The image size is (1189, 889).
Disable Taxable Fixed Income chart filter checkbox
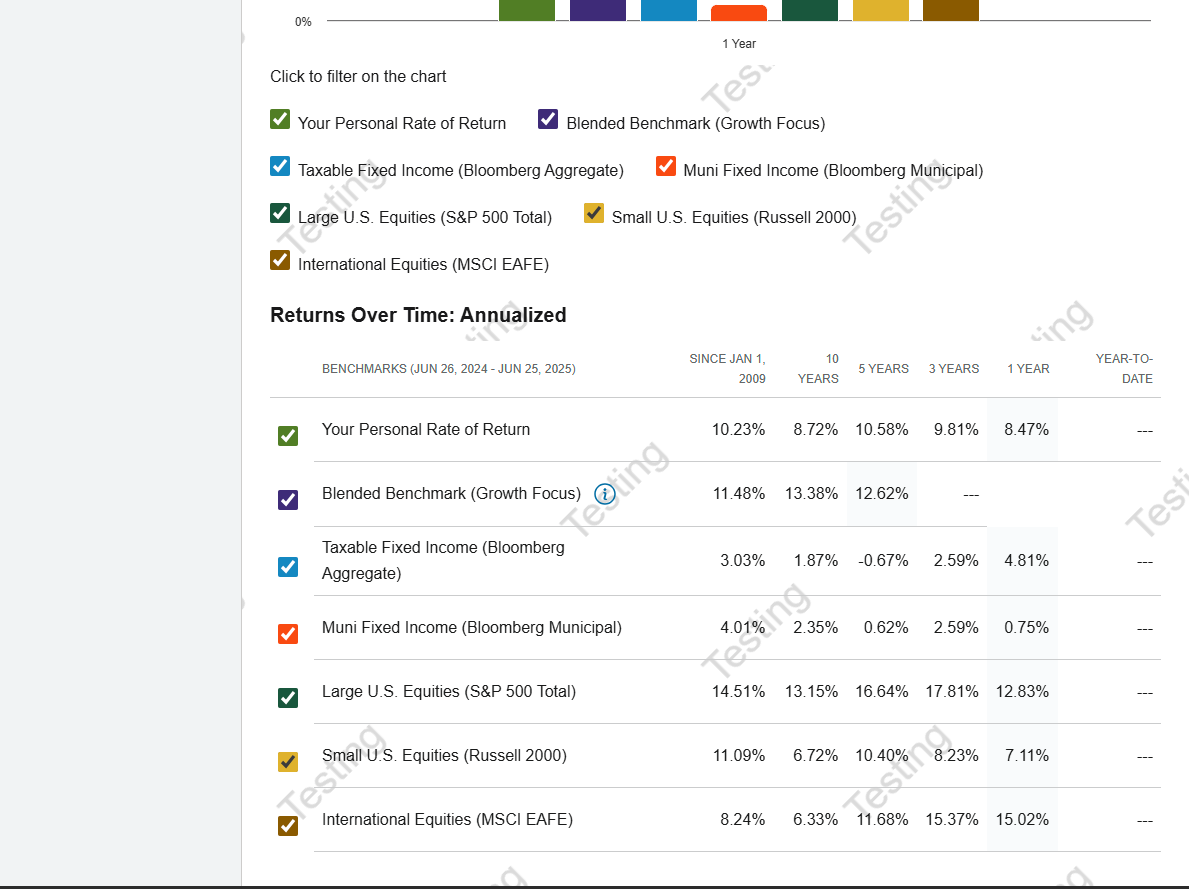[280, 167]
